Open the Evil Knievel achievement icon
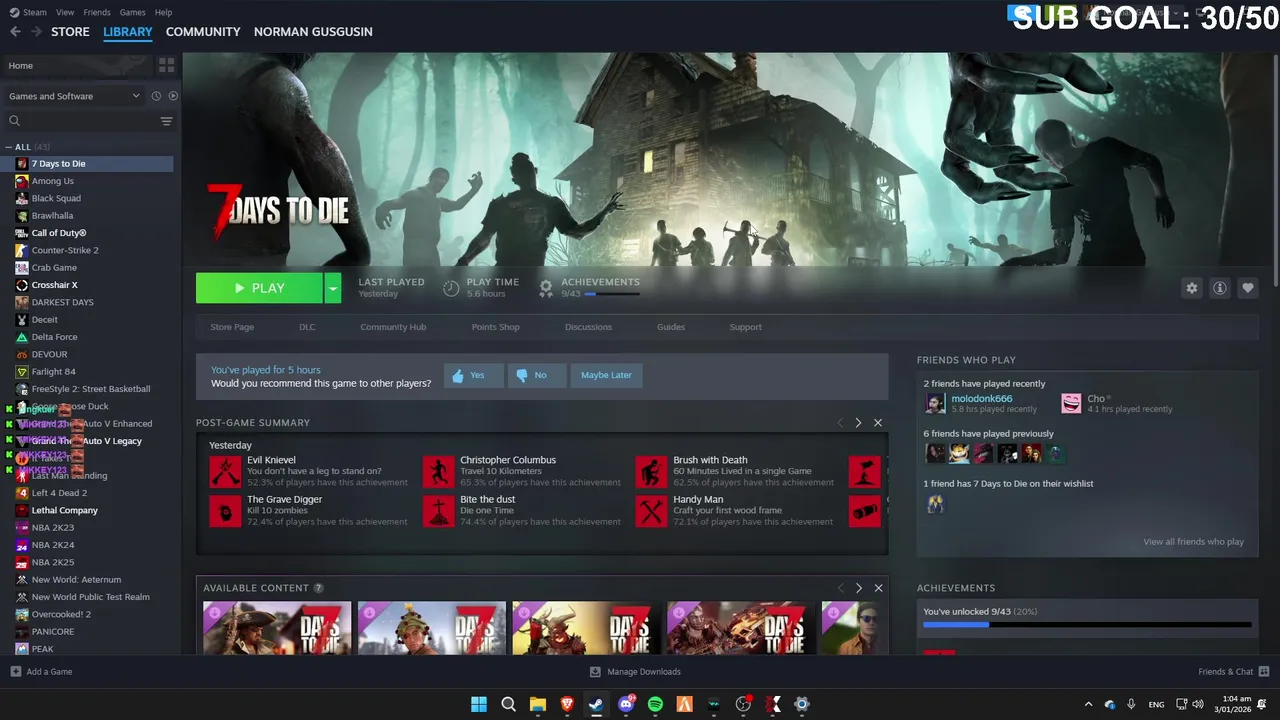 click(x=225, y=472)
